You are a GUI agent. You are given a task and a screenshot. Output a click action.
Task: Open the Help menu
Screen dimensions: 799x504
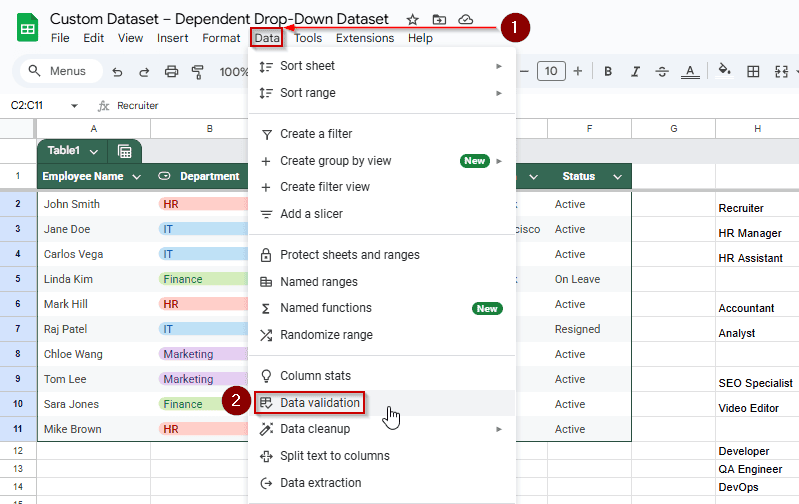tap(420, 38)
